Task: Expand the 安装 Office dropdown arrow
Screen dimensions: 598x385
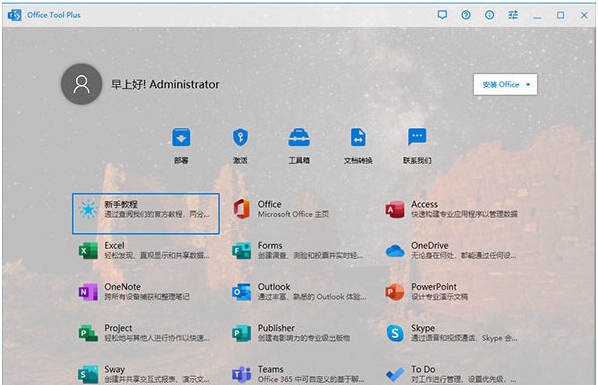Action: pos(528,84)
